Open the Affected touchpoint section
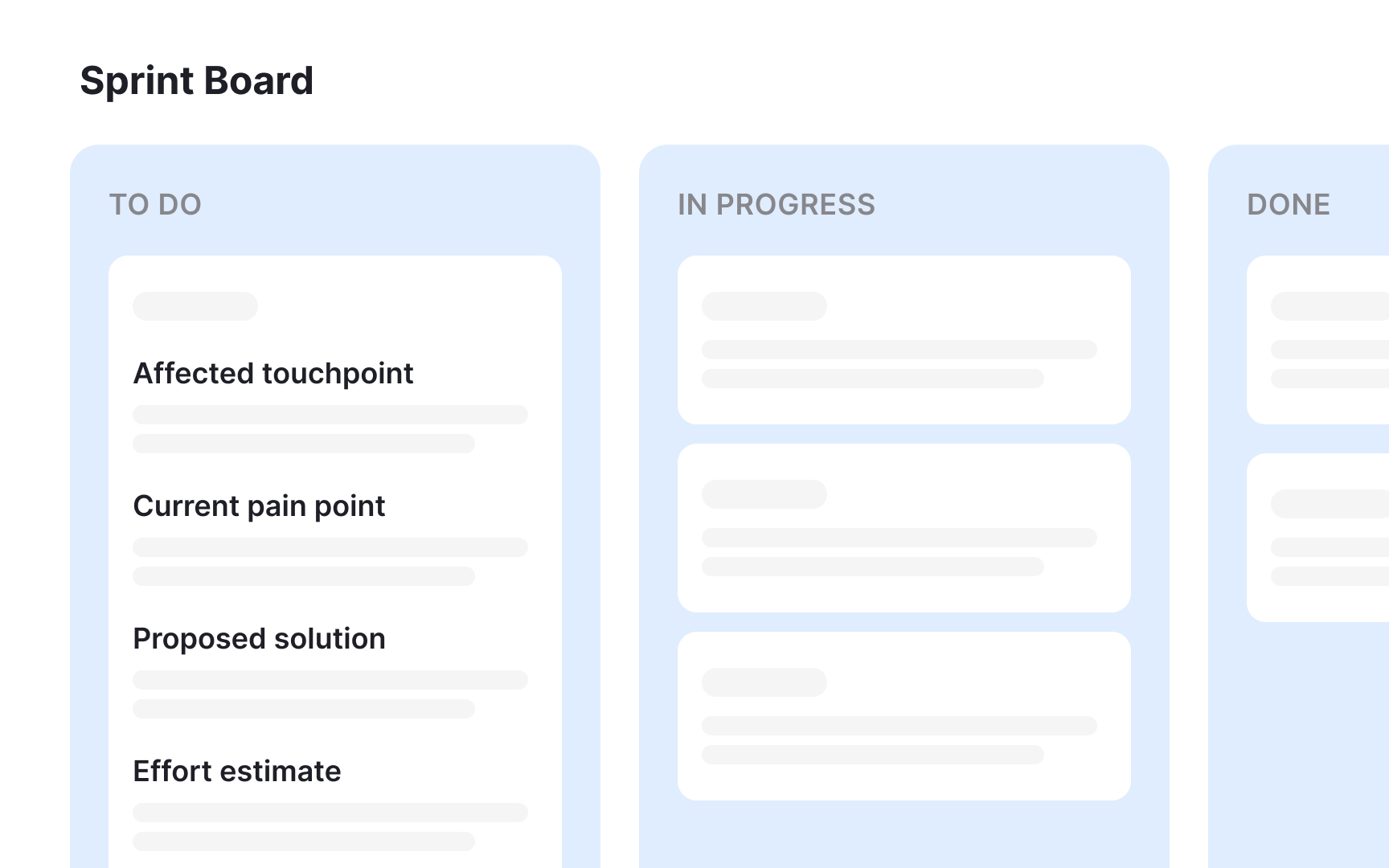The image size is (1389, 868). [x=273, y=374]
